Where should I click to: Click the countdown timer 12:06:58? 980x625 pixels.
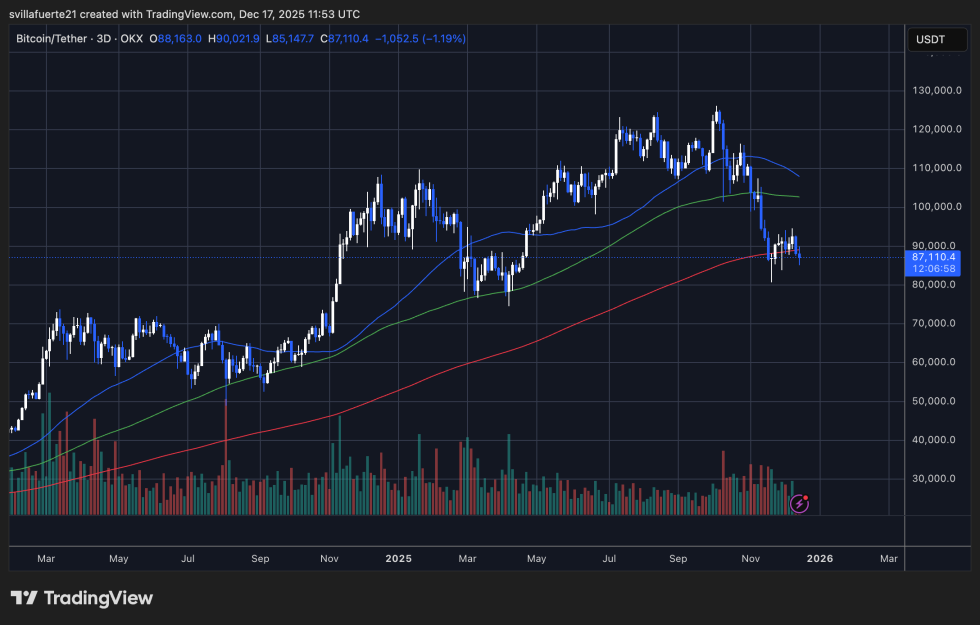[x=935, y=270]
